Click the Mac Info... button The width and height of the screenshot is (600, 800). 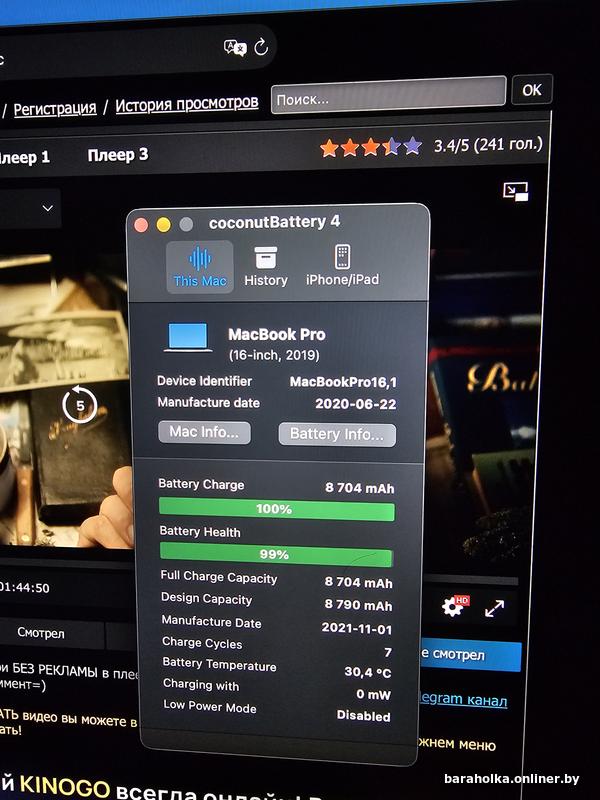click(204, 432)
